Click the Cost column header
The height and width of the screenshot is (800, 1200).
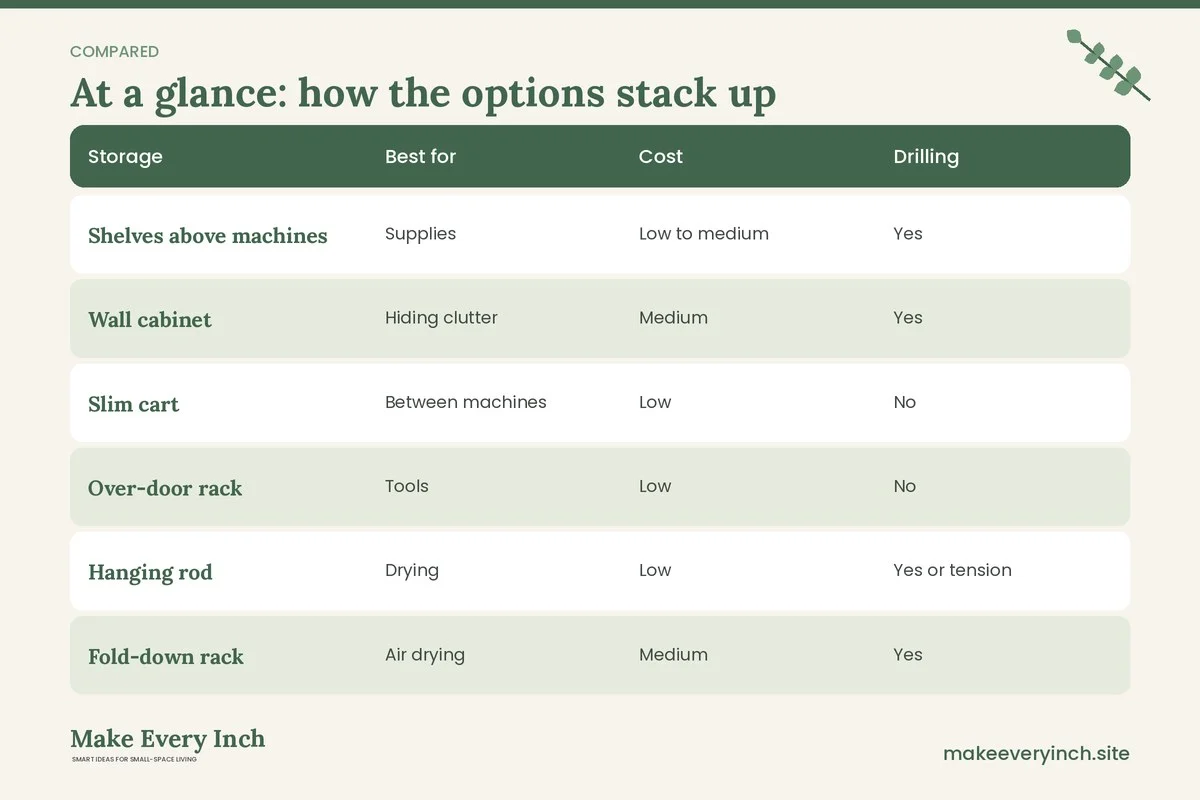[x=661, y=156]
